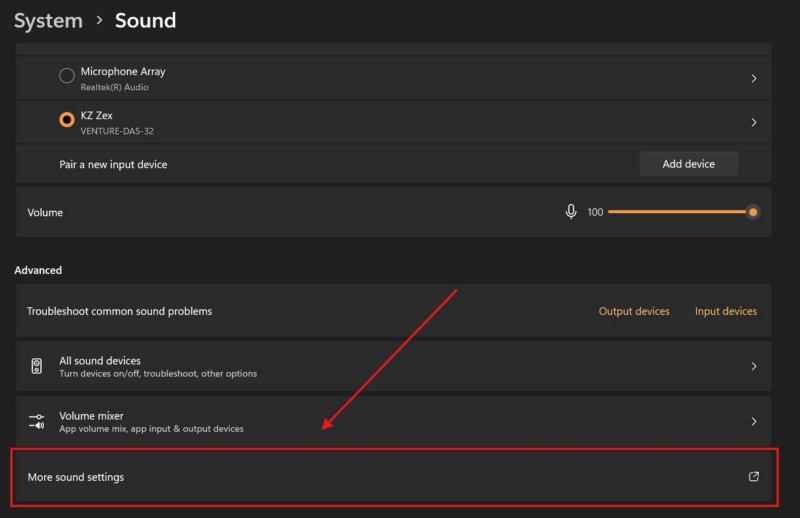Click the Sound page title

(x=145, y=21)
